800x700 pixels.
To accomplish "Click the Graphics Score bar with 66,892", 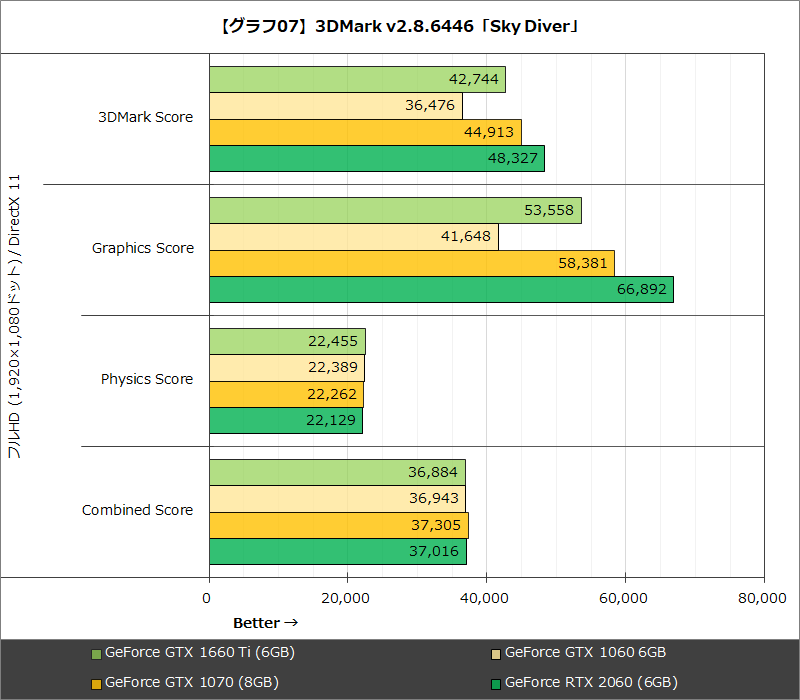I will (x=441, y=290).
